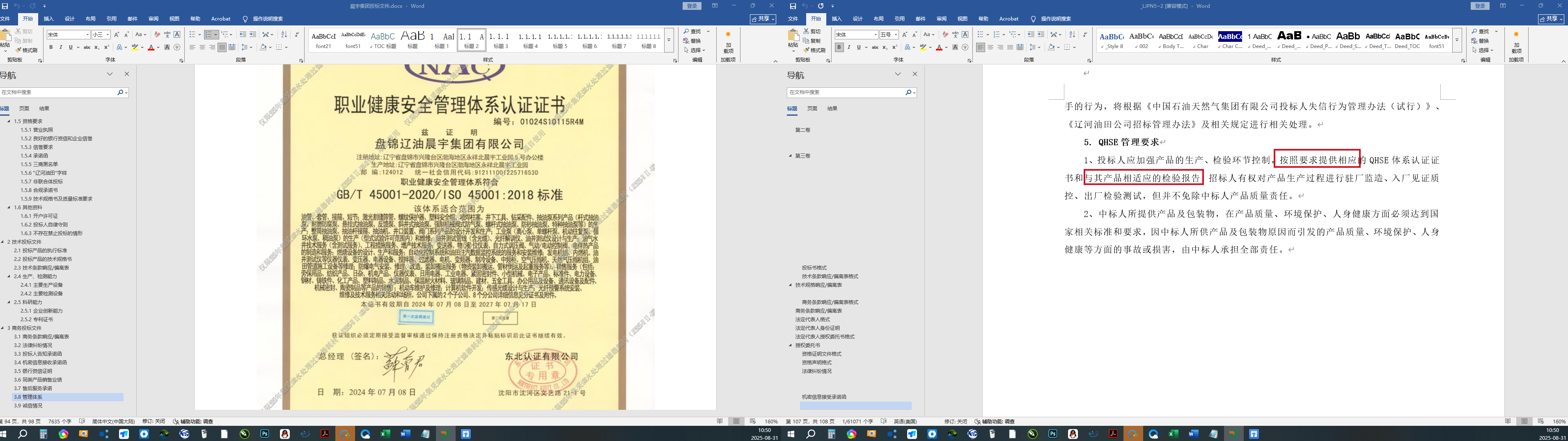Collapse 第三卷 heading in LIPN5~2 navigation
Screen dimensions: 1568x441
[x=791, y=156]
